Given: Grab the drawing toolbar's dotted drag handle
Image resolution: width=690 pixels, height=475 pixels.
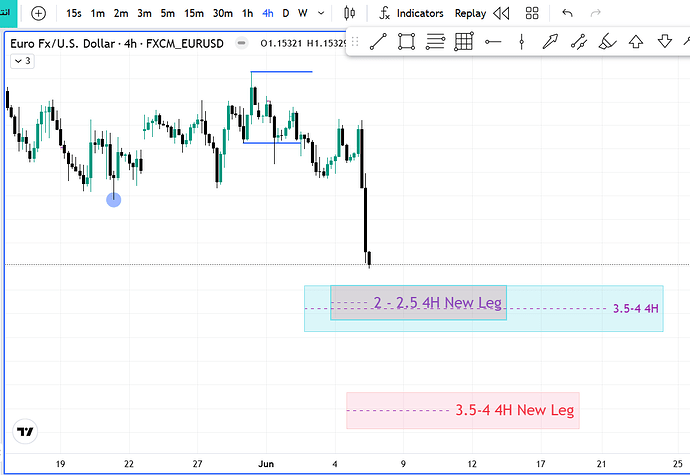Looking at the screenshot, I should pyautogui.click(x=355, y=42).
